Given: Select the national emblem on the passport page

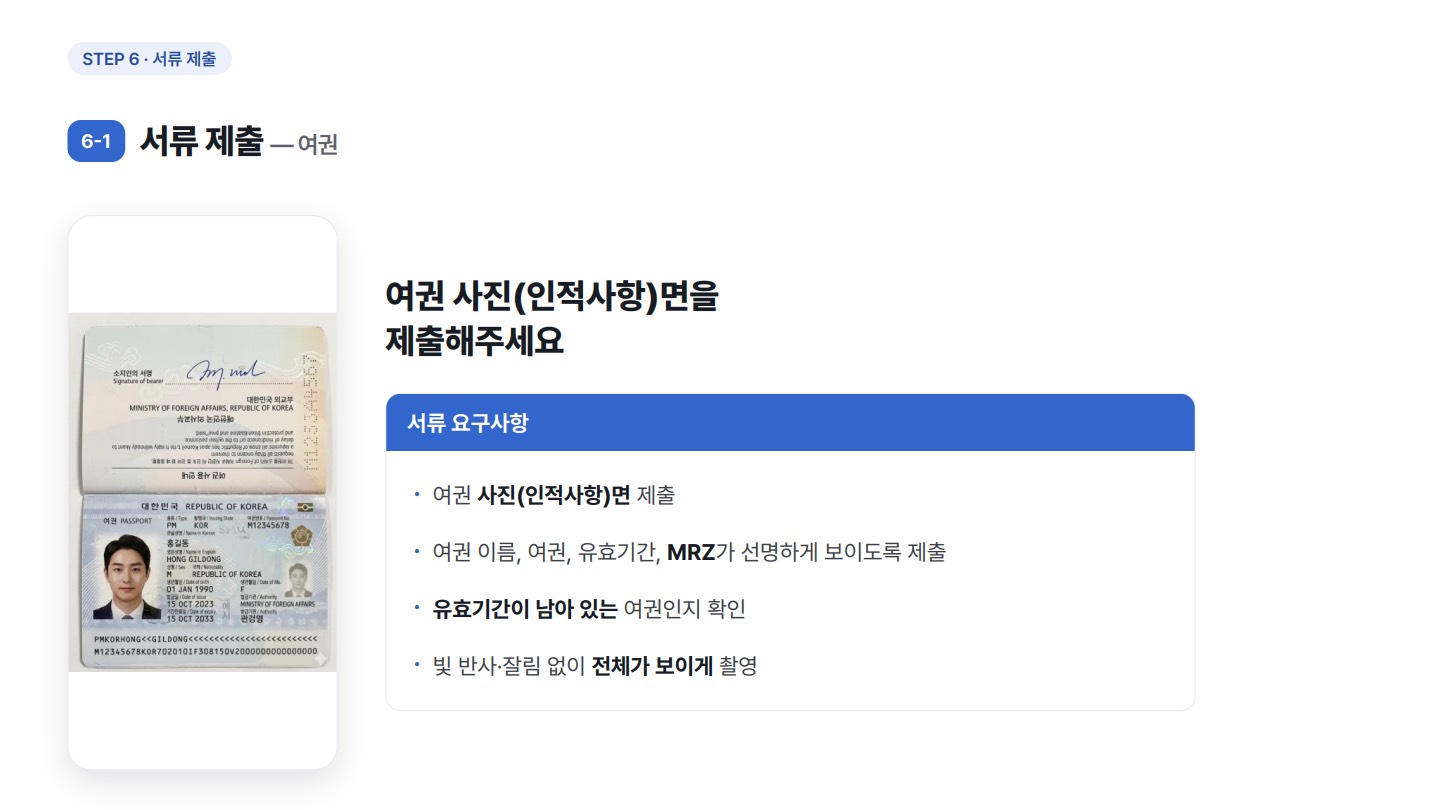Looking at the screenshot, I should pyautogui.click(x=301, y=541).
